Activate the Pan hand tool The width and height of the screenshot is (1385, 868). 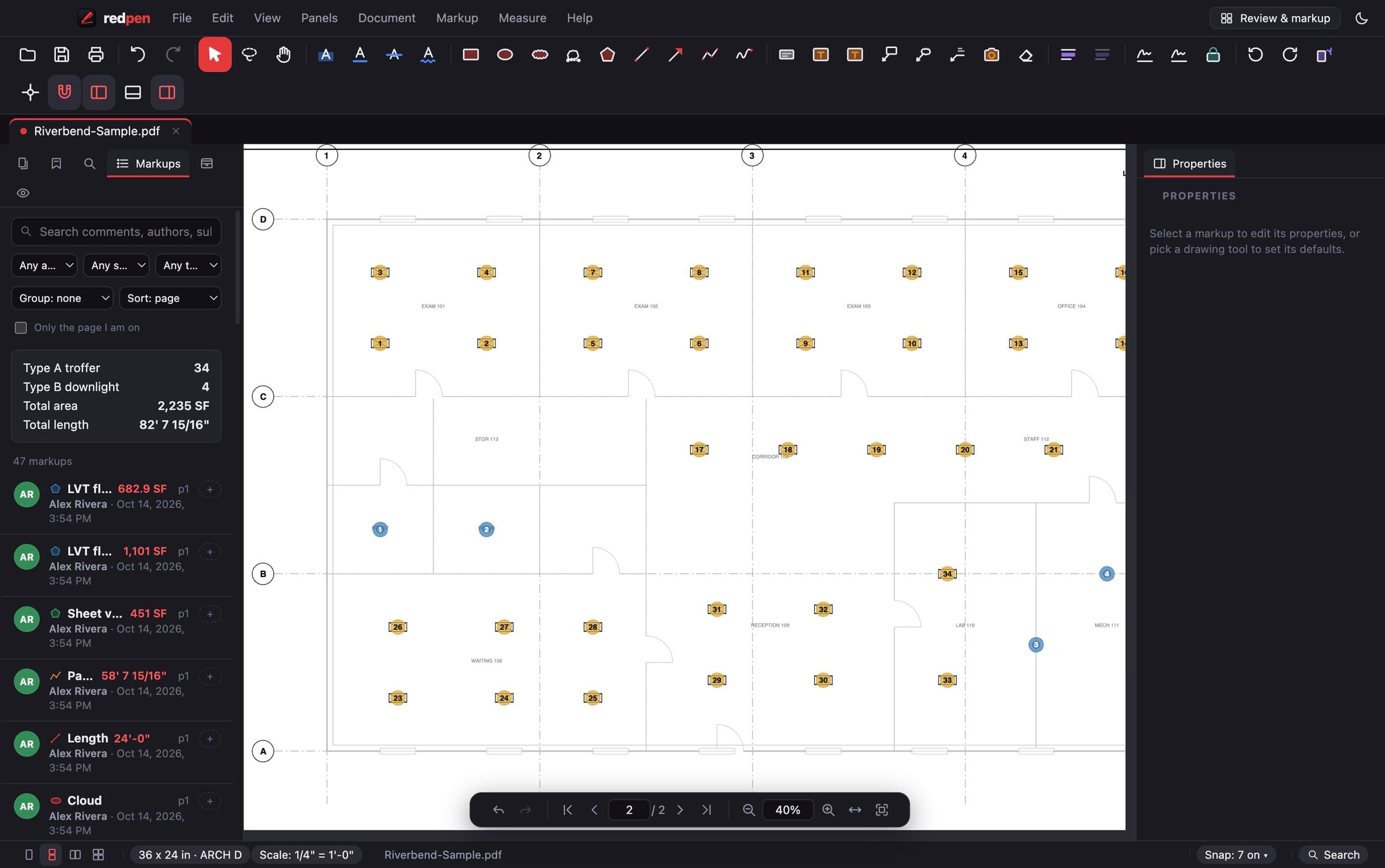click(x=283, y=55)
